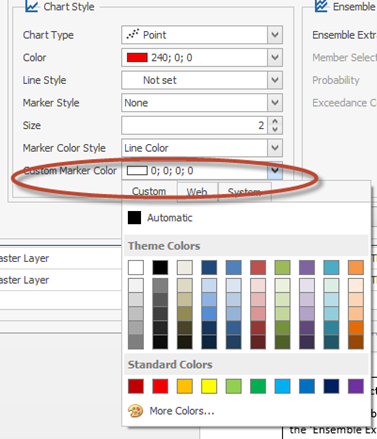The image size is (377, 439).
Task: Select the Custom color tab
Action: point(149,191)
